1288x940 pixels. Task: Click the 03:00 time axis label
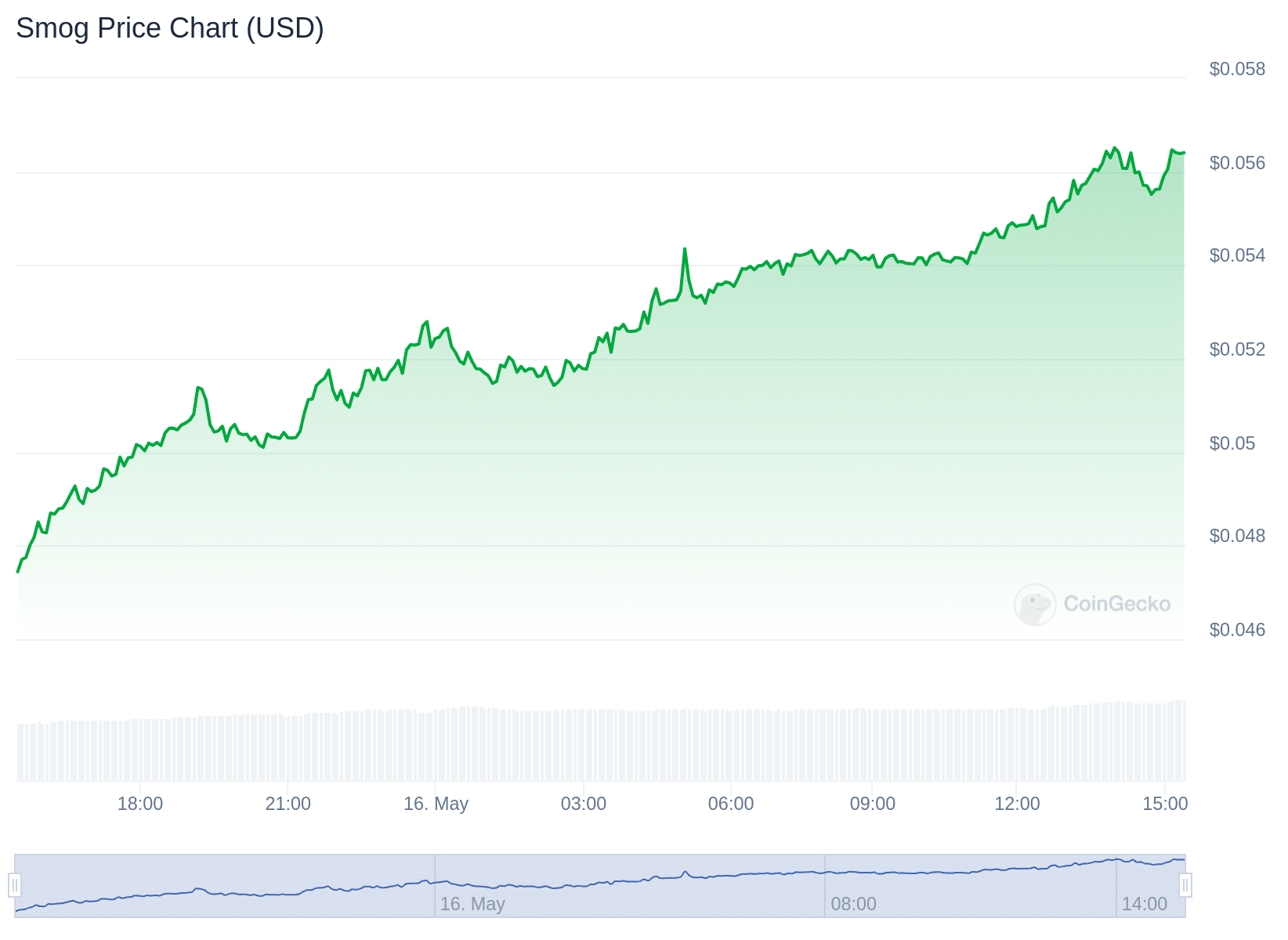coord(584,804)
